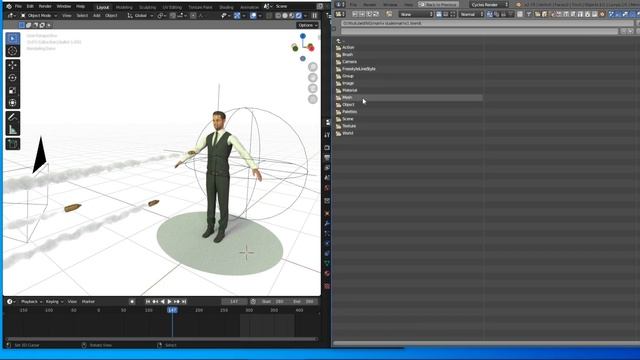Switch to solid viewport shading
Screen dimensions: 640x360
click(x=285, y=16)
